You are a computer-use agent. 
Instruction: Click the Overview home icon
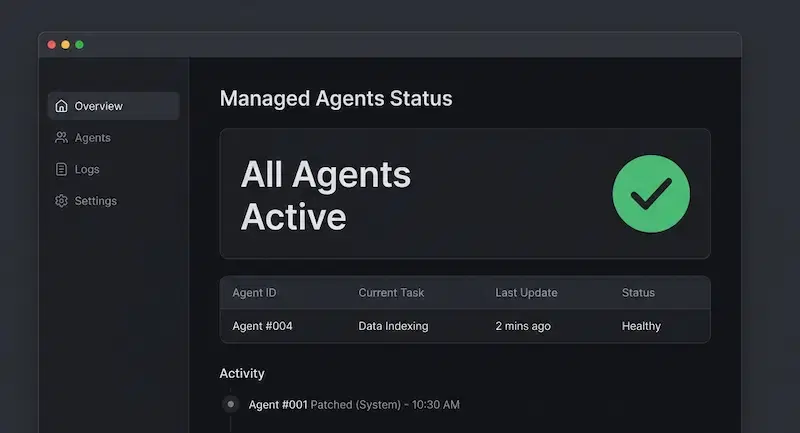pos(62,106)
